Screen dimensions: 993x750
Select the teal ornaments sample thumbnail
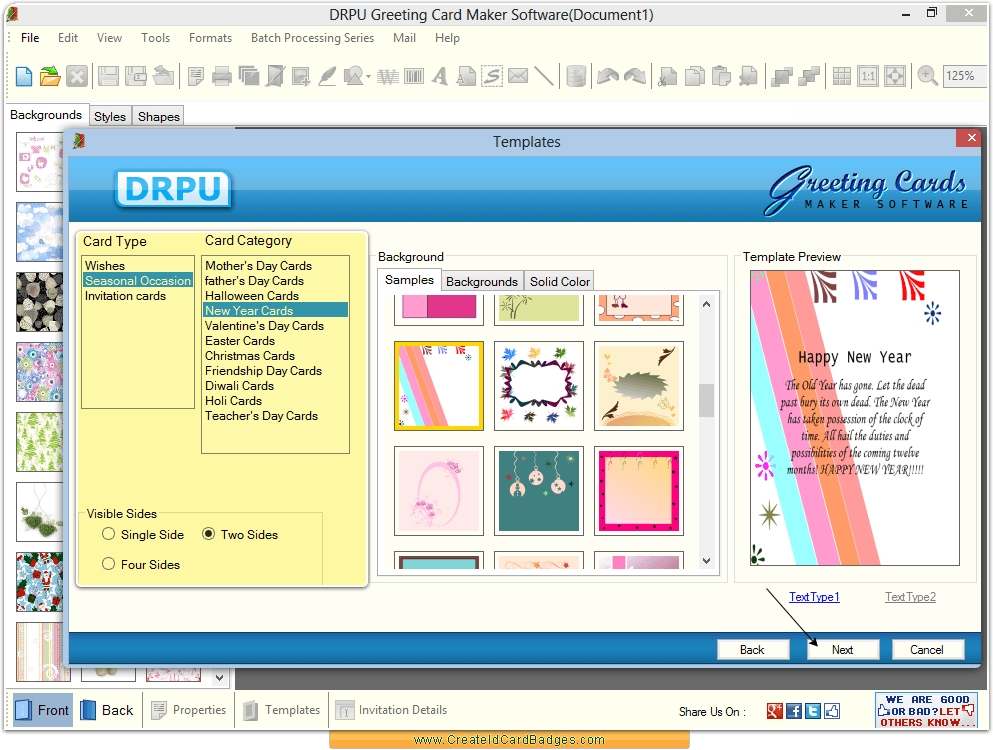[x=539, y=491]
